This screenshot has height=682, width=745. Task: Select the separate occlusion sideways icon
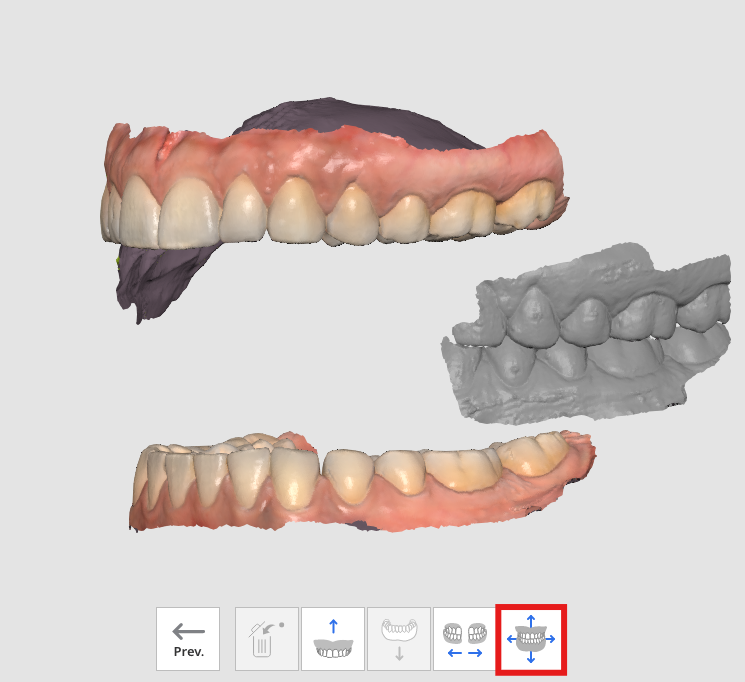[465, 638]
